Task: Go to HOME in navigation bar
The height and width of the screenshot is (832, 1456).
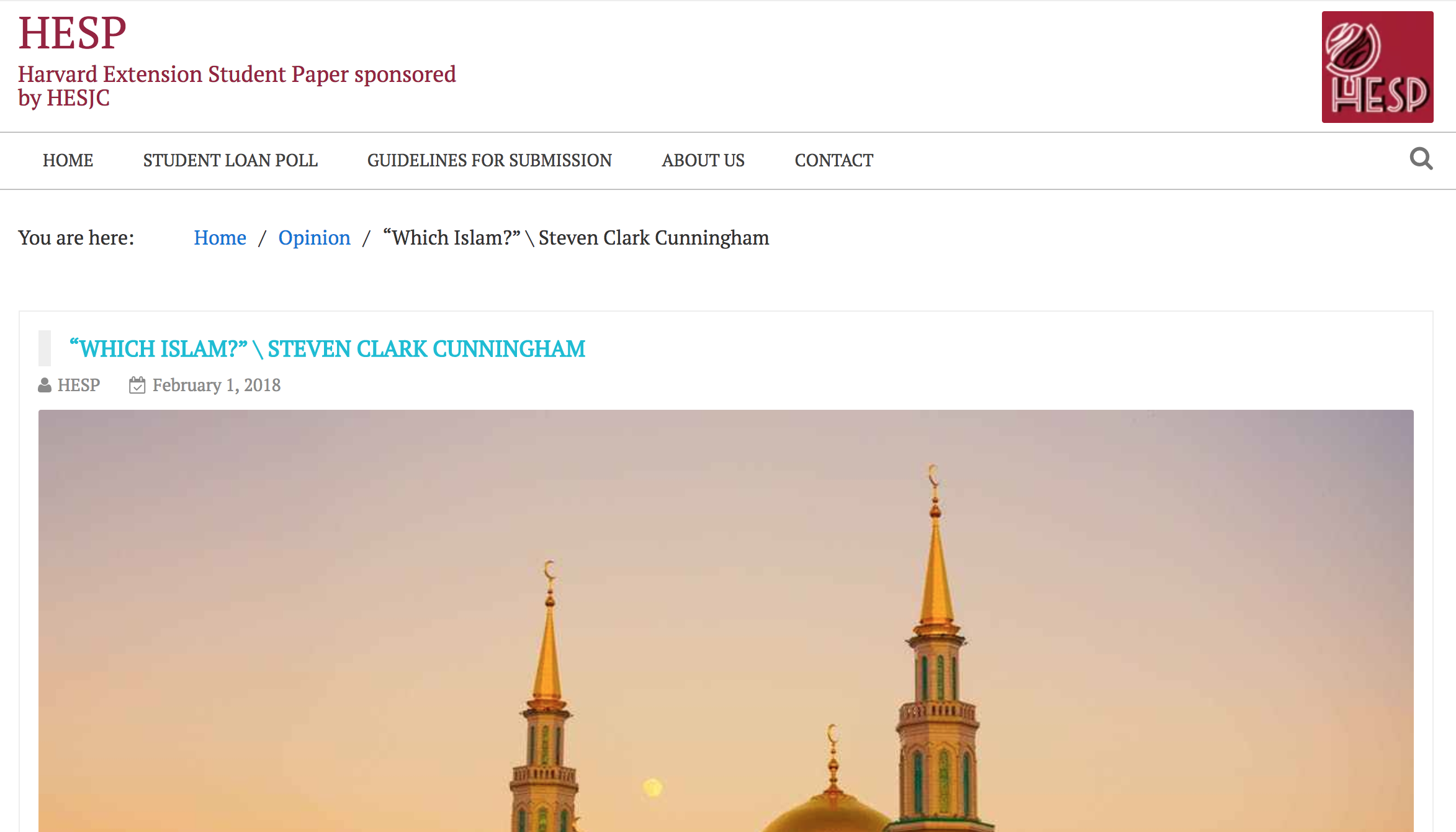Action: pyautogui.click(x=68, y=160)
